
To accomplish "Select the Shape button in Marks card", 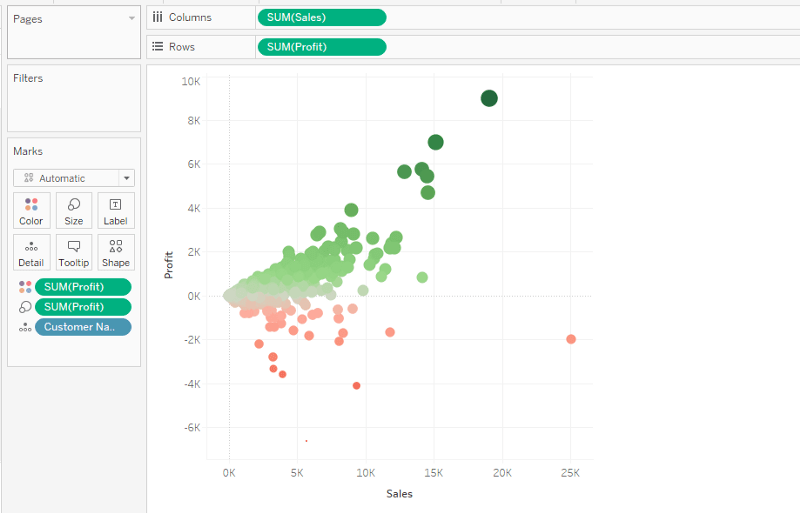I will pos(115,252).
